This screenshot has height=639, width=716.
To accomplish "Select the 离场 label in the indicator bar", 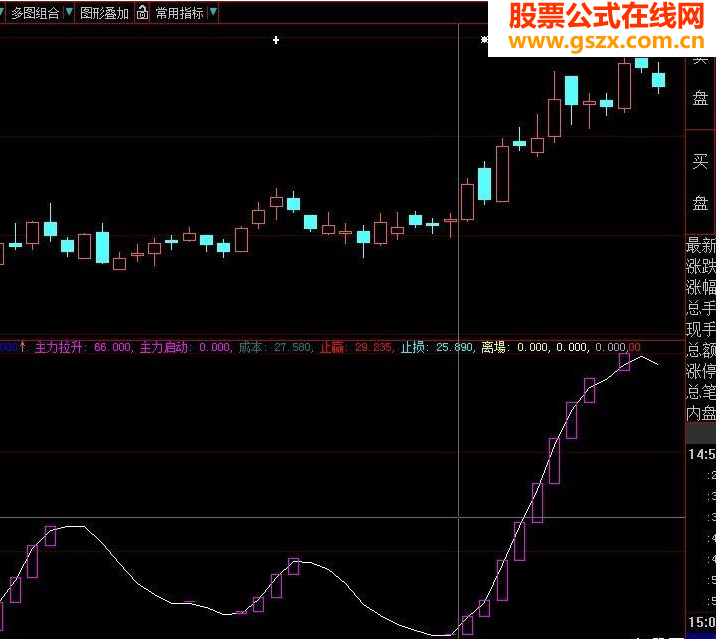I will [494, 348].
